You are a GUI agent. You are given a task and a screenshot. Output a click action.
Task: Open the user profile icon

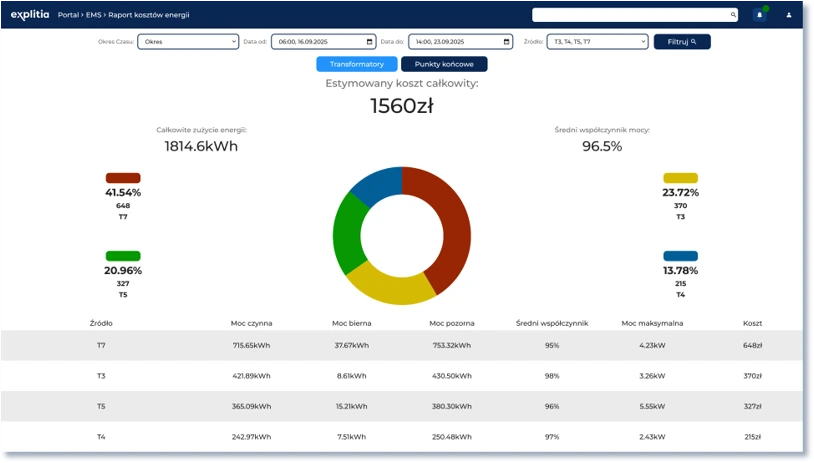(x=789, y=15)
